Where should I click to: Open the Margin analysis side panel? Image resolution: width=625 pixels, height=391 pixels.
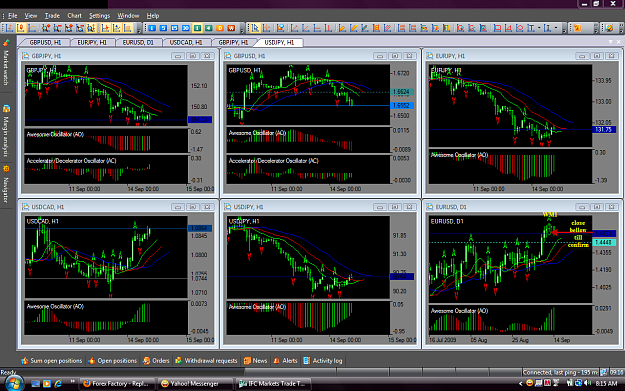click(6, 132)
